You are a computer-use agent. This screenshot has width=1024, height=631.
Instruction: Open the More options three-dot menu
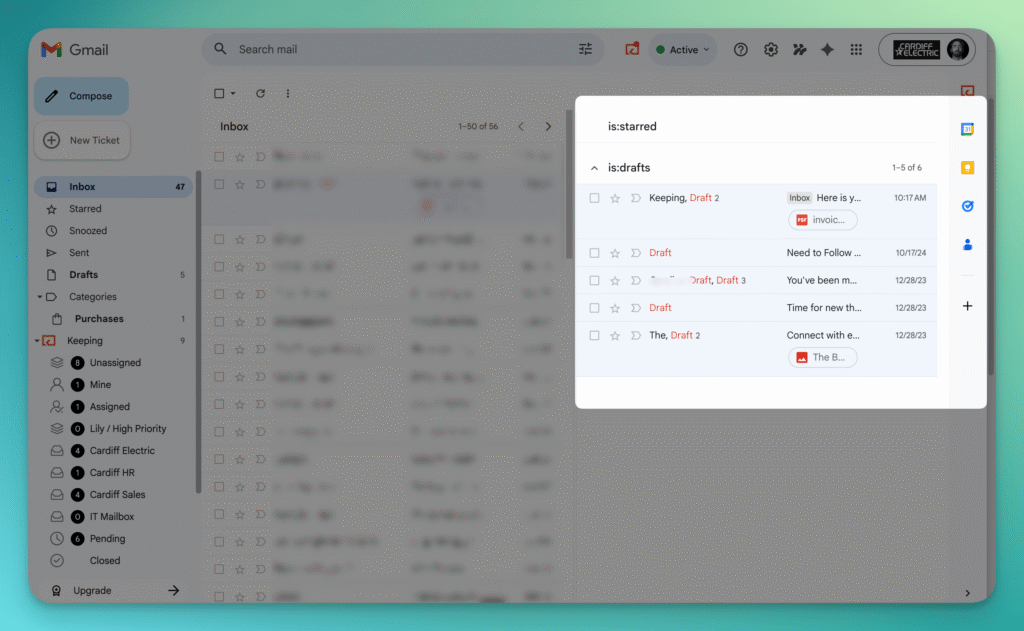point(287,93)
